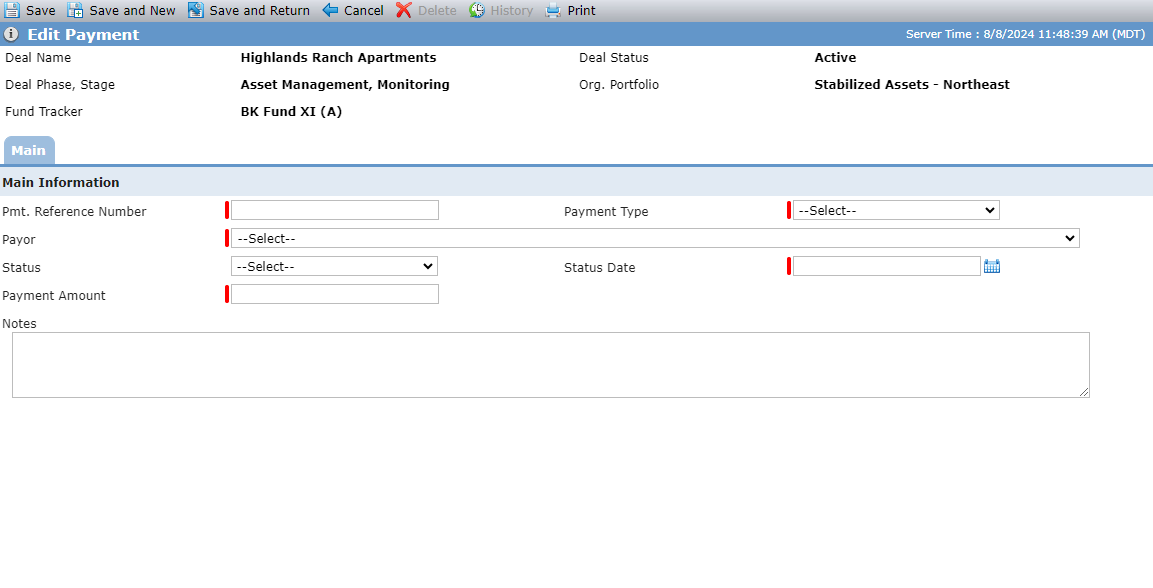Click the Edit Payment title text
Image resolution: width=1153 pixels, height=588 pixels.
(x=83, y=35)
